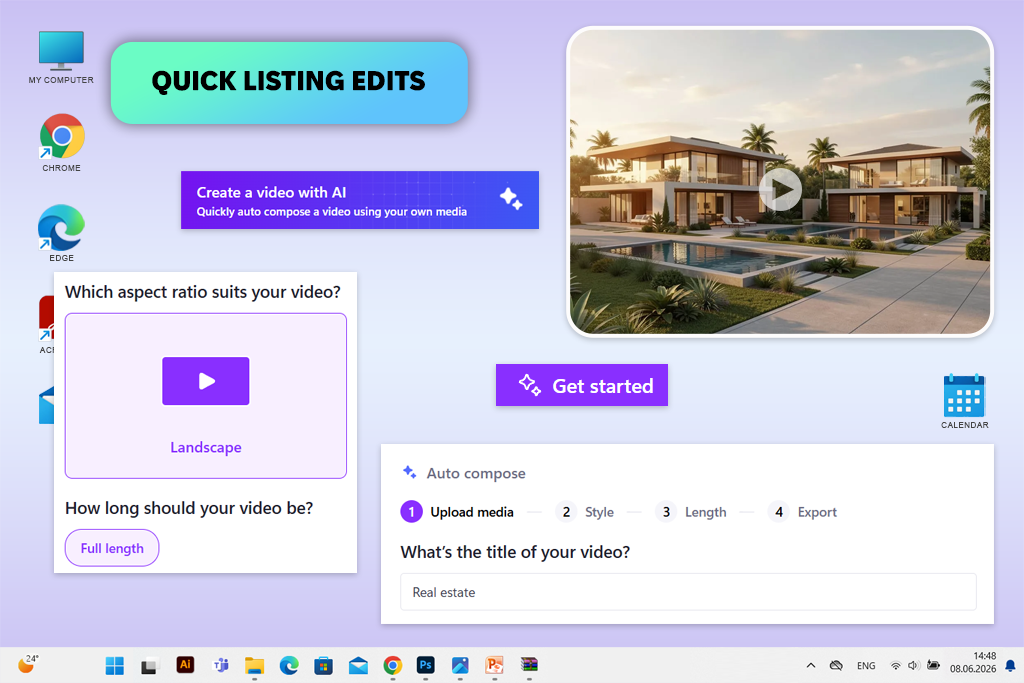Show hidden tray icons with the chevron
Screen dimensions: 1024x683
pos(810,665)
